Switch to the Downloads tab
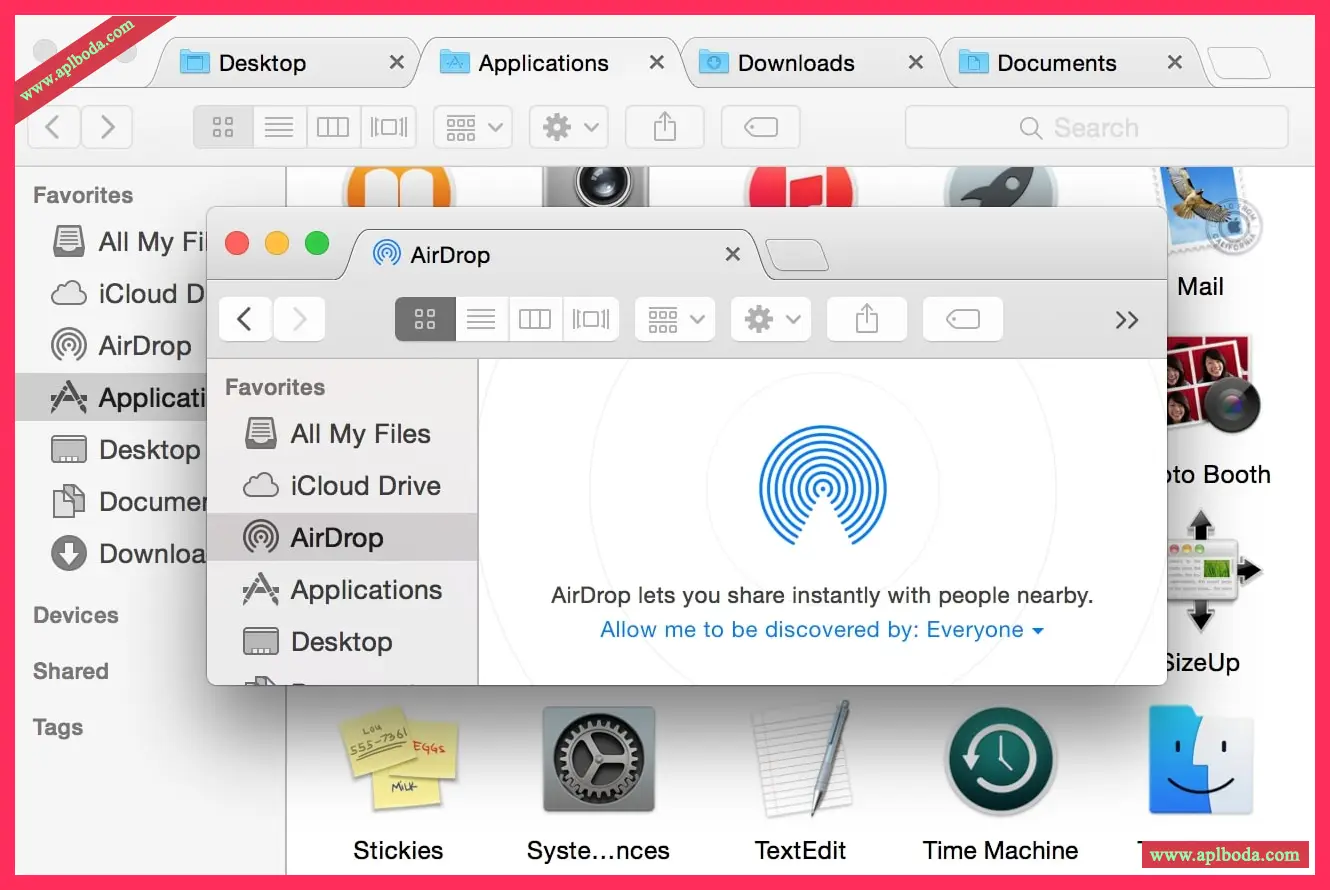Viewport: 1330px width, 890px height. tap(795, 63)
